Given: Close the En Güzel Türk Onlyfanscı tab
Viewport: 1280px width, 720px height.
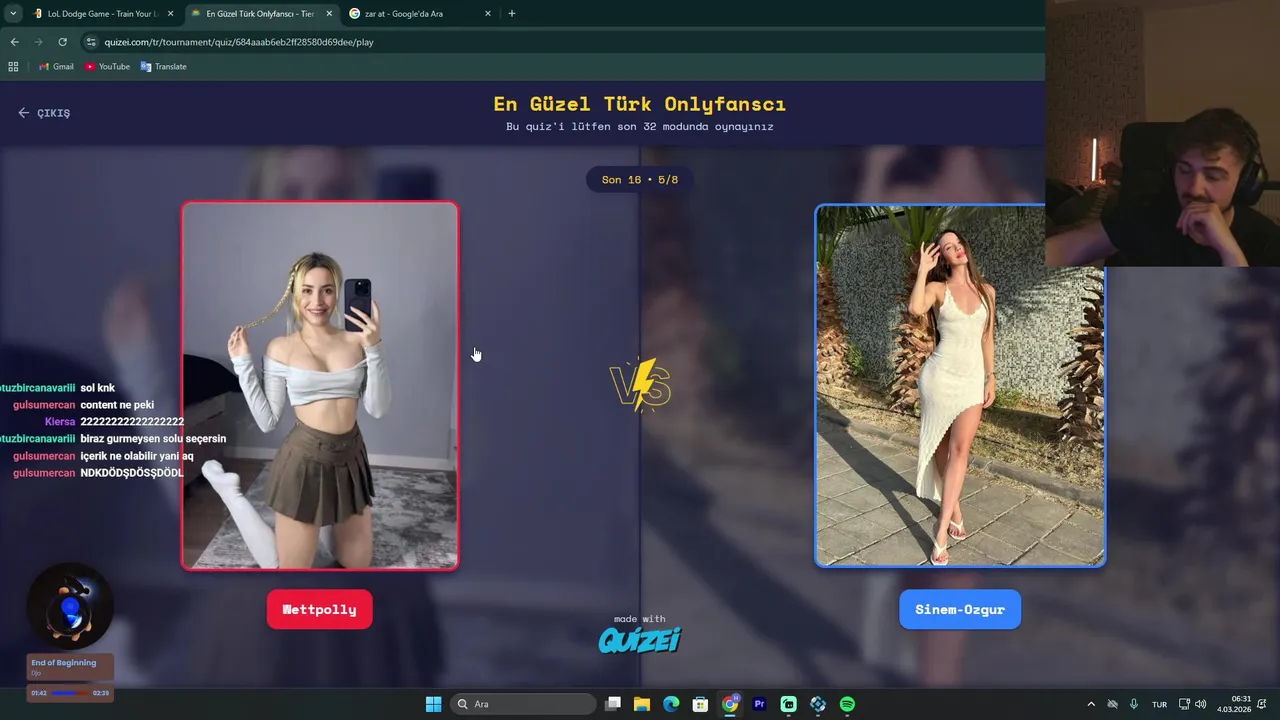Looking at the screenshot, I should coord(329,14).
